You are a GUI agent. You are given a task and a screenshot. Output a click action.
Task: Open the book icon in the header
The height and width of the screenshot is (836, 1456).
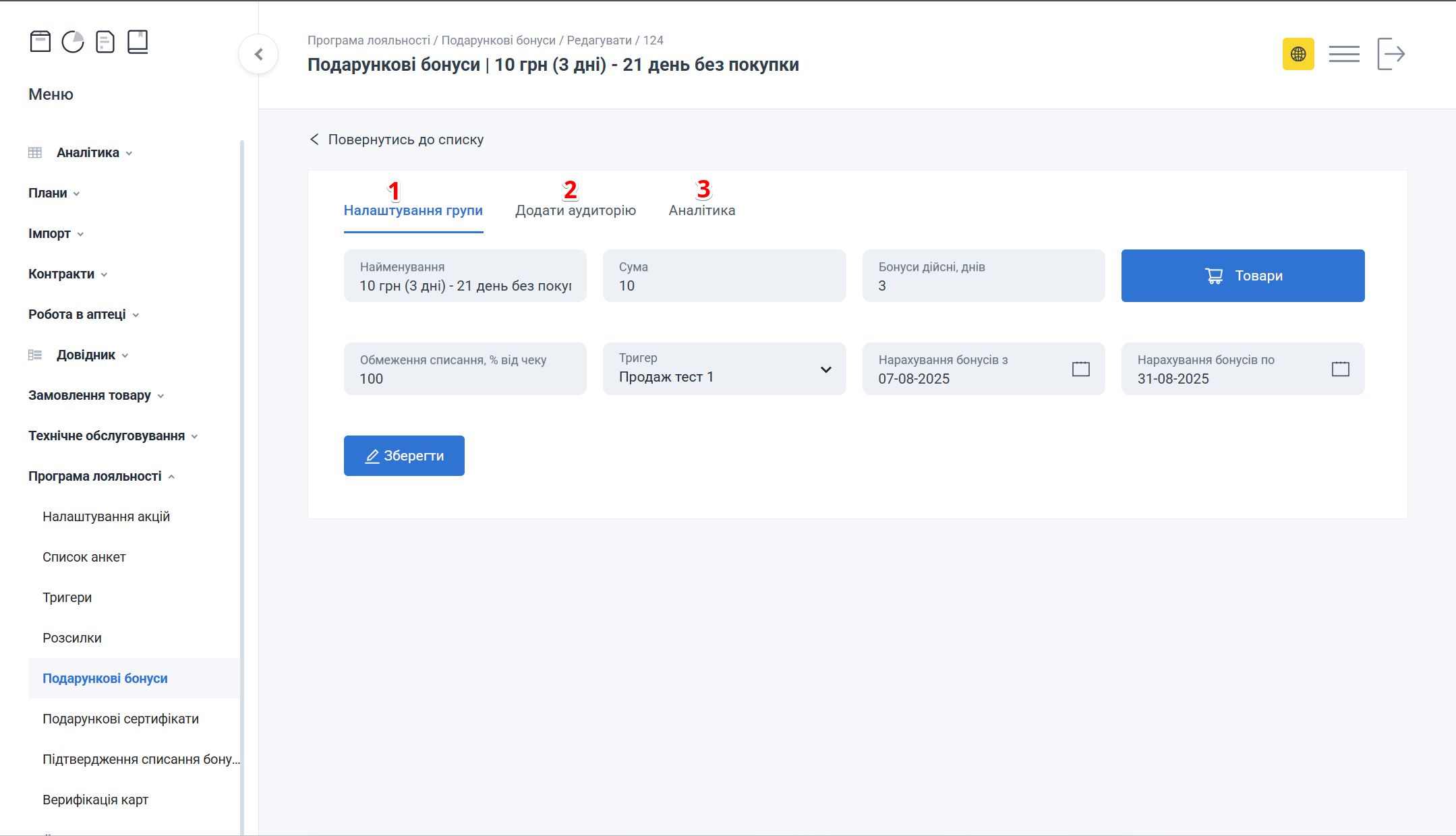[138, 41]
